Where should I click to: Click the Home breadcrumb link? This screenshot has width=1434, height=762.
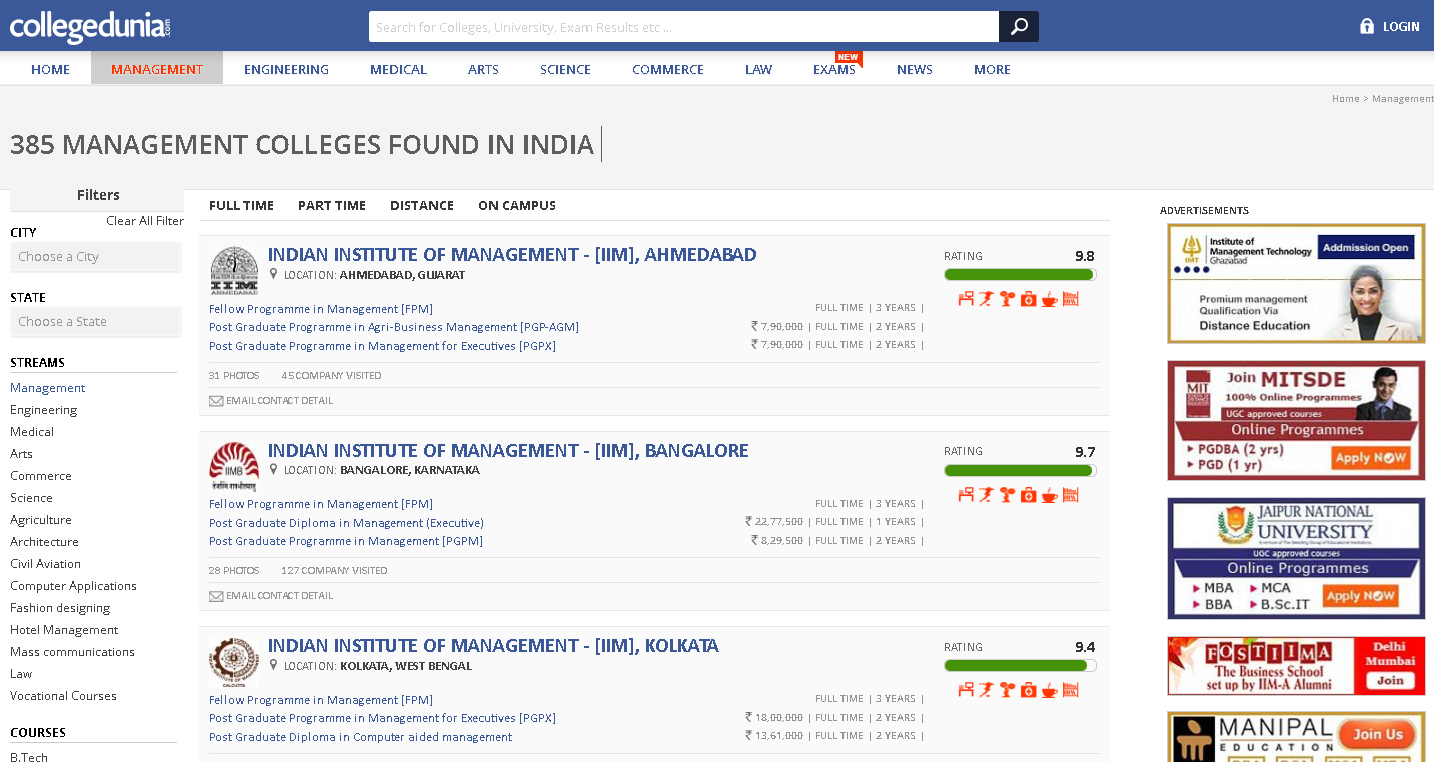(x=1346, y=99)
